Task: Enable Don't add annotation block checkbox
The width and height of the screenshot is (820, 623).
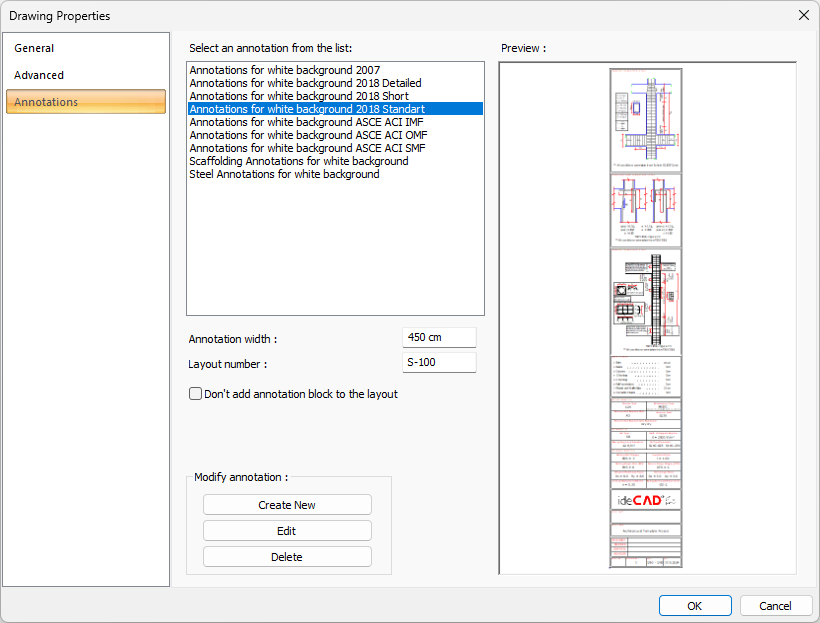Action: [196, 394]
